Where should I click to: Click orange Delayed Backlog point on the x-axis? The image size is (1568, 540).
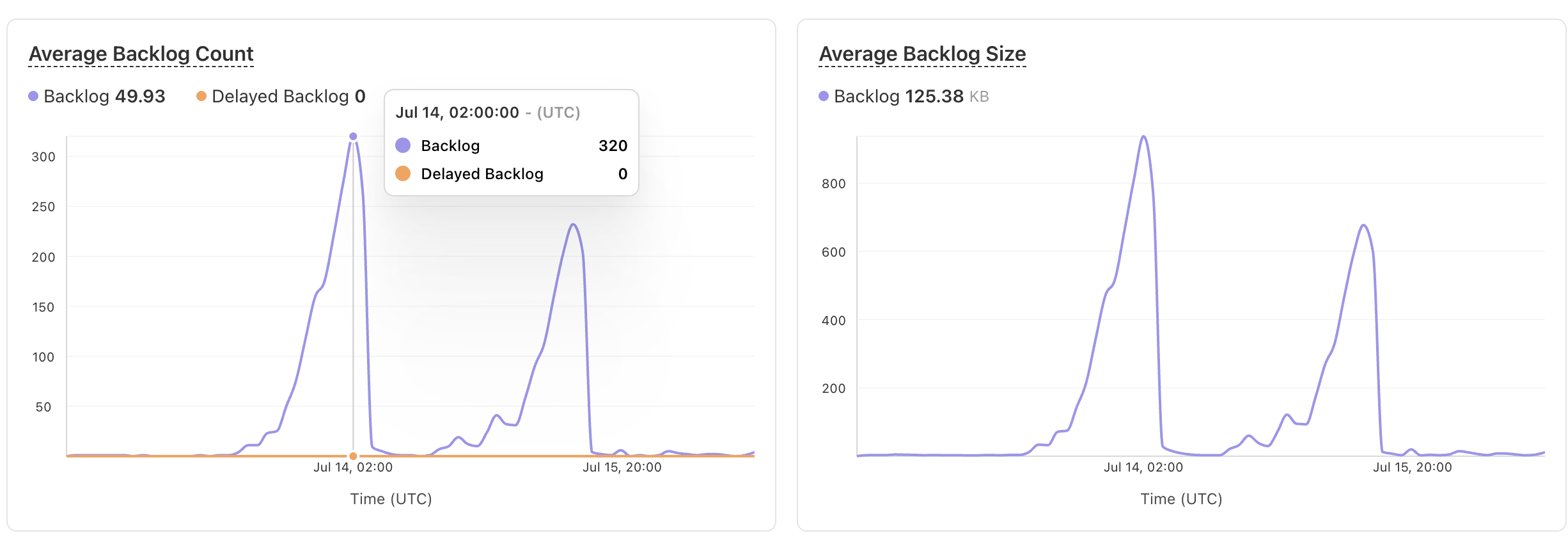click(353, 456)
